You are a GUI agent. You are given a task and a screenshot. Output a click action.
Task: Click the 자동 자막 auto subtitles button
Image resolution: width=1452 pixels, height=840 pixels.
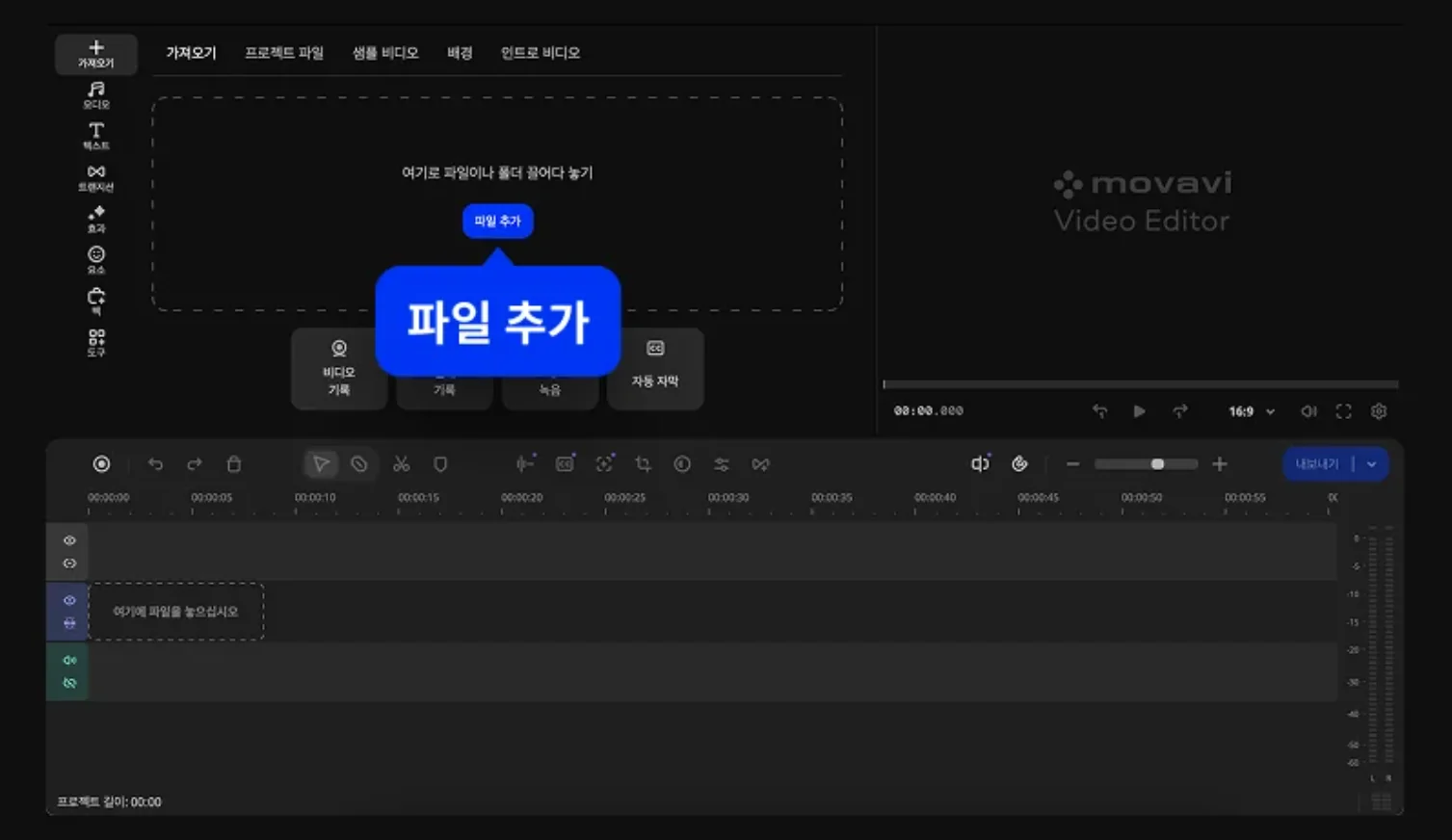[655, 369]
